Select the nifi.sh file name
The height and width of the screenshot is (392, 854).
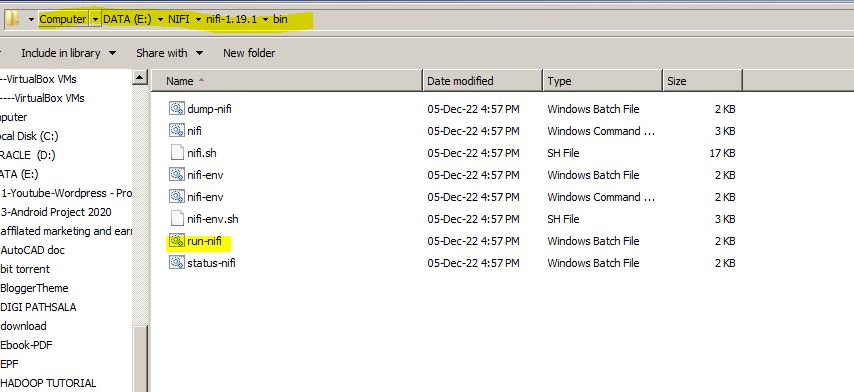point(202,153)
